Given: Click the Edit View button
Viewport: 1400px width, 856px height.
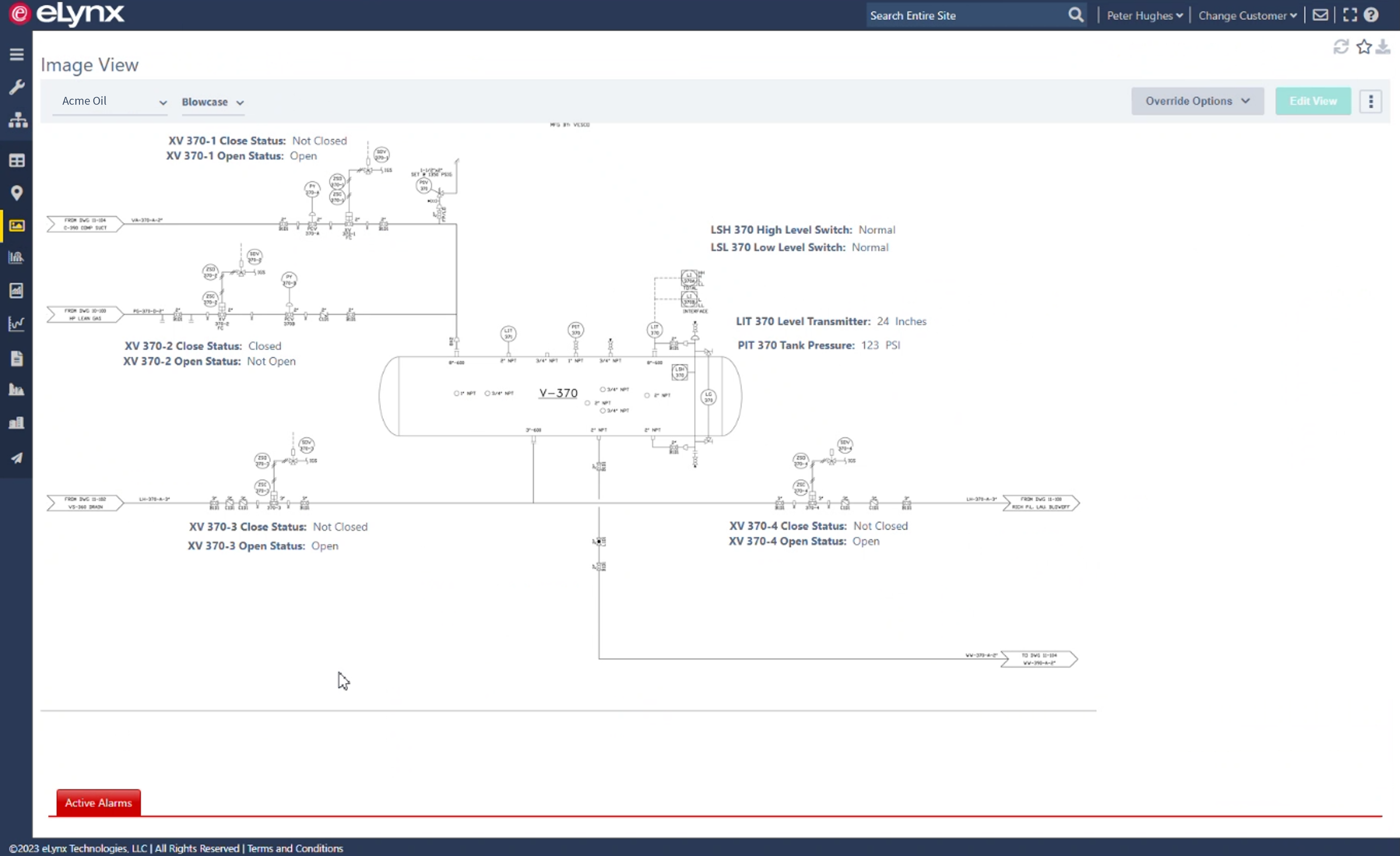Looking at the screenshot, I should coord(1312,101).
